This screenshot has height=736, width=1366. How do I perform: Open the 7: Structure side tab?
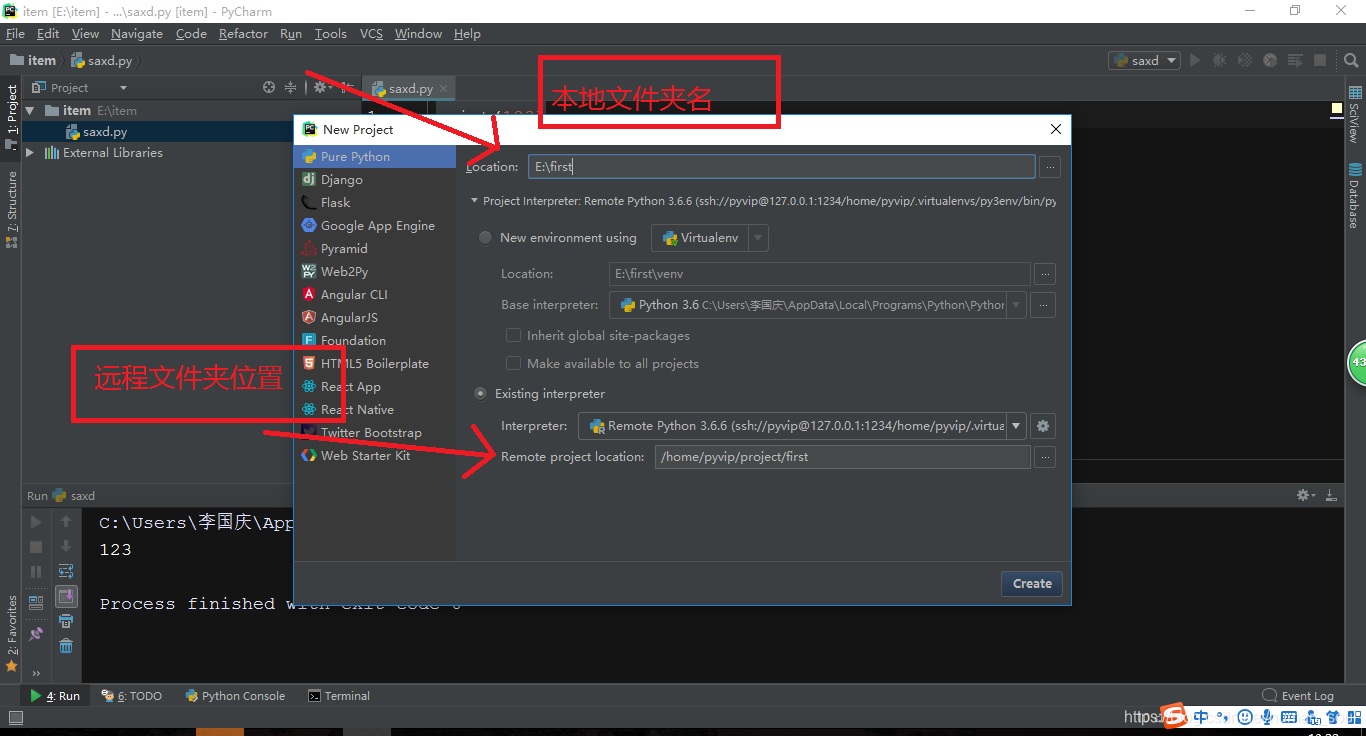point(12,210)
